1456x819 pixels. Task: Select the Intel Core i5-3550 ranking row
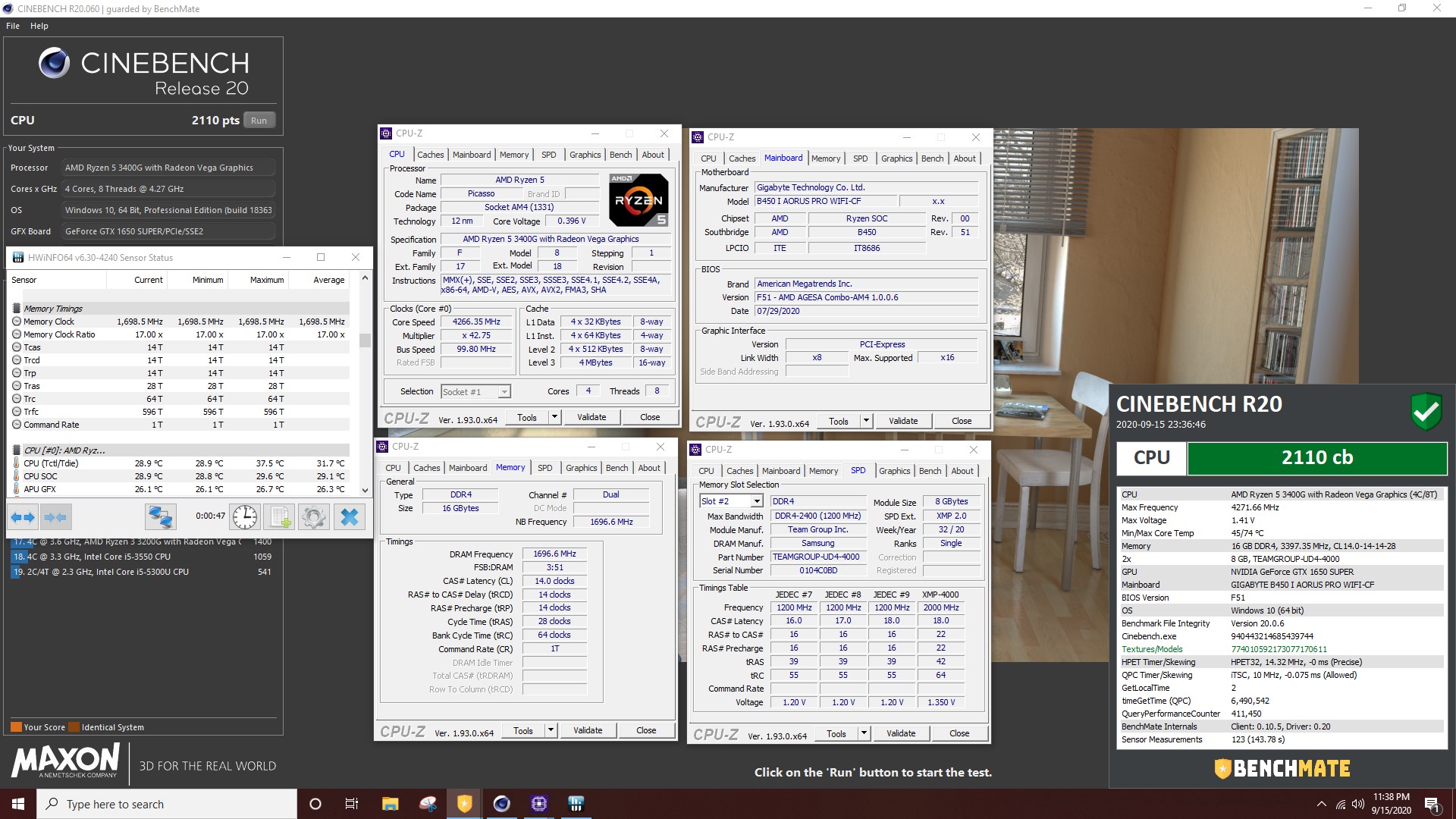(142, 557)
